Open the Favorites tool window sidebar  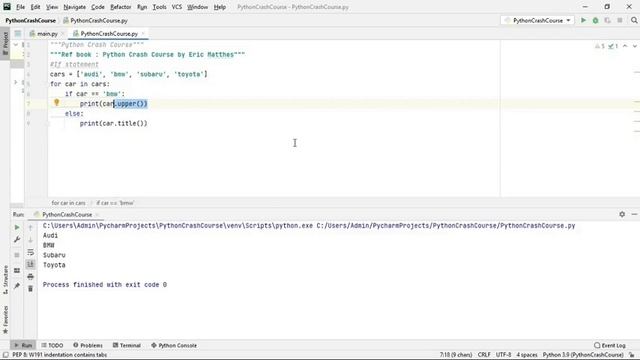[5, 320]
